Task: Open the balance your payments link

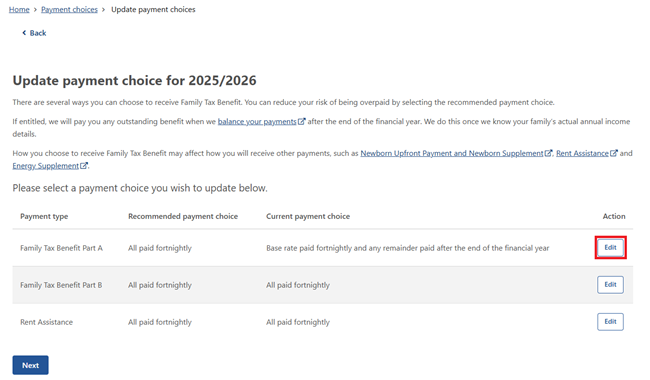Action: 257,122
